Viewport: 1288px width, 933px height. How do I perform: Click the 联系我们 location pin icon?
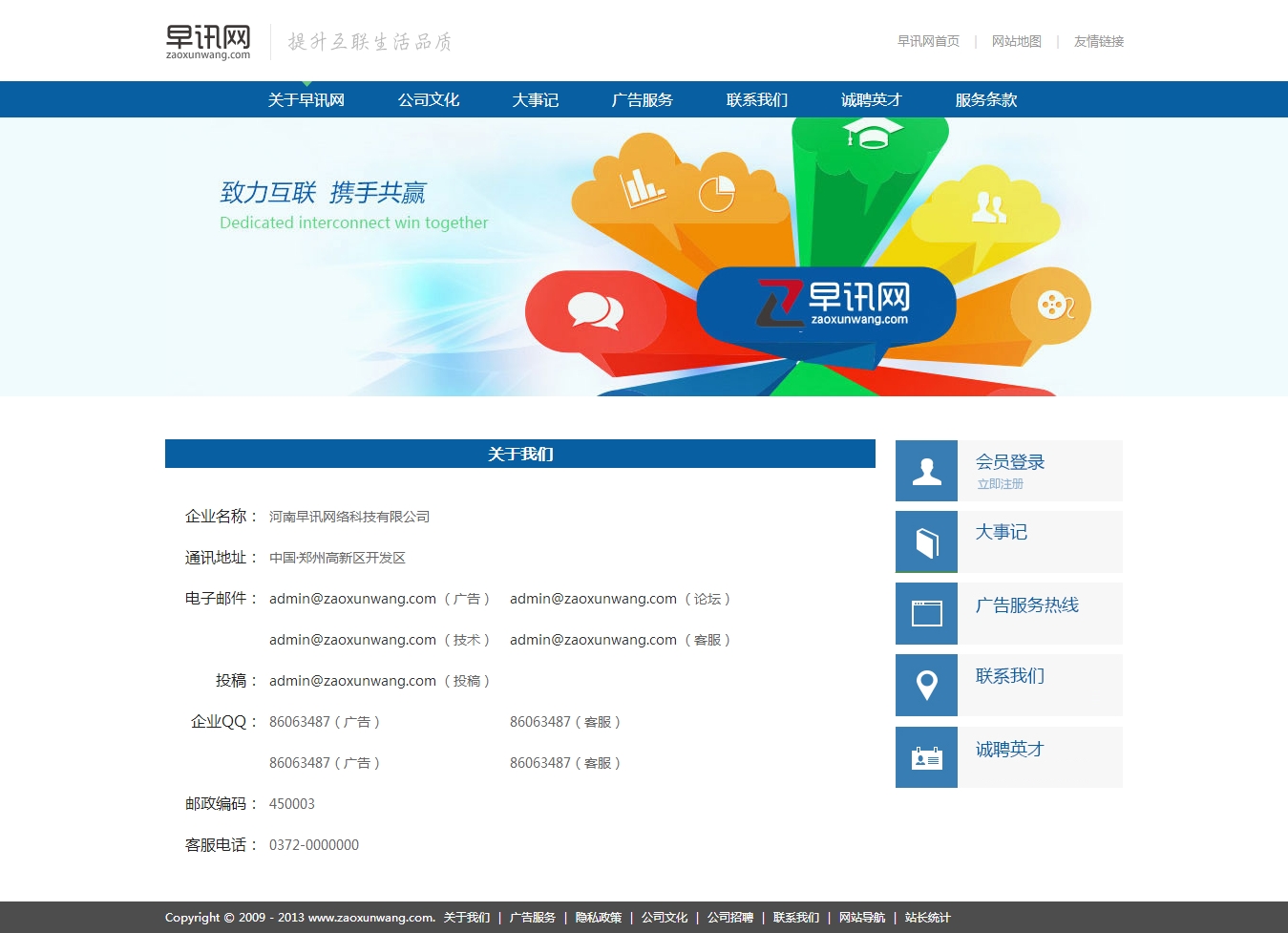[x=926, y=685]
